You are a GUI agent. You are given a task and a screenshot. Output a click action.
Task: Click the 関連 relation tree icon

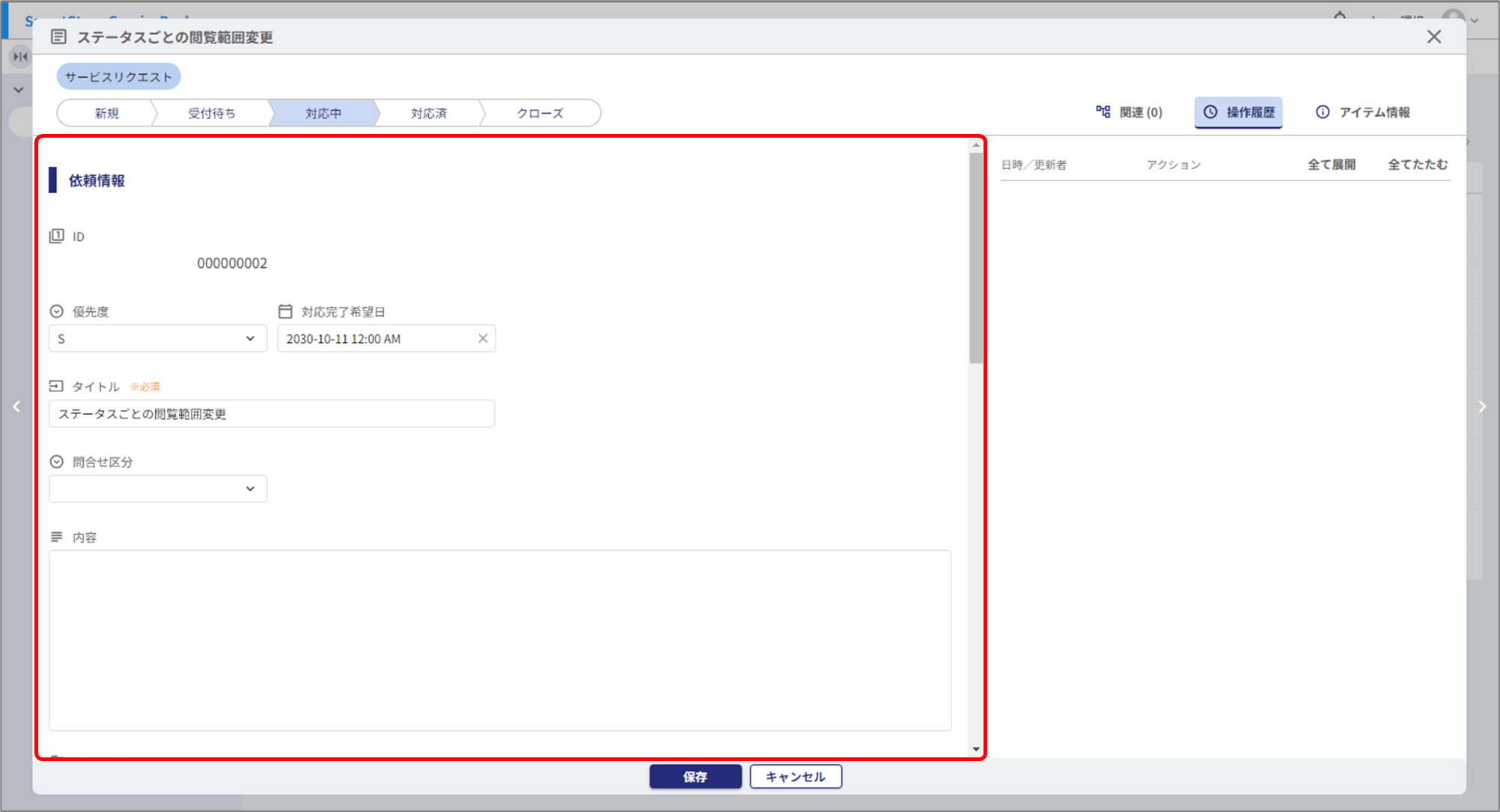click(1103, 112)
